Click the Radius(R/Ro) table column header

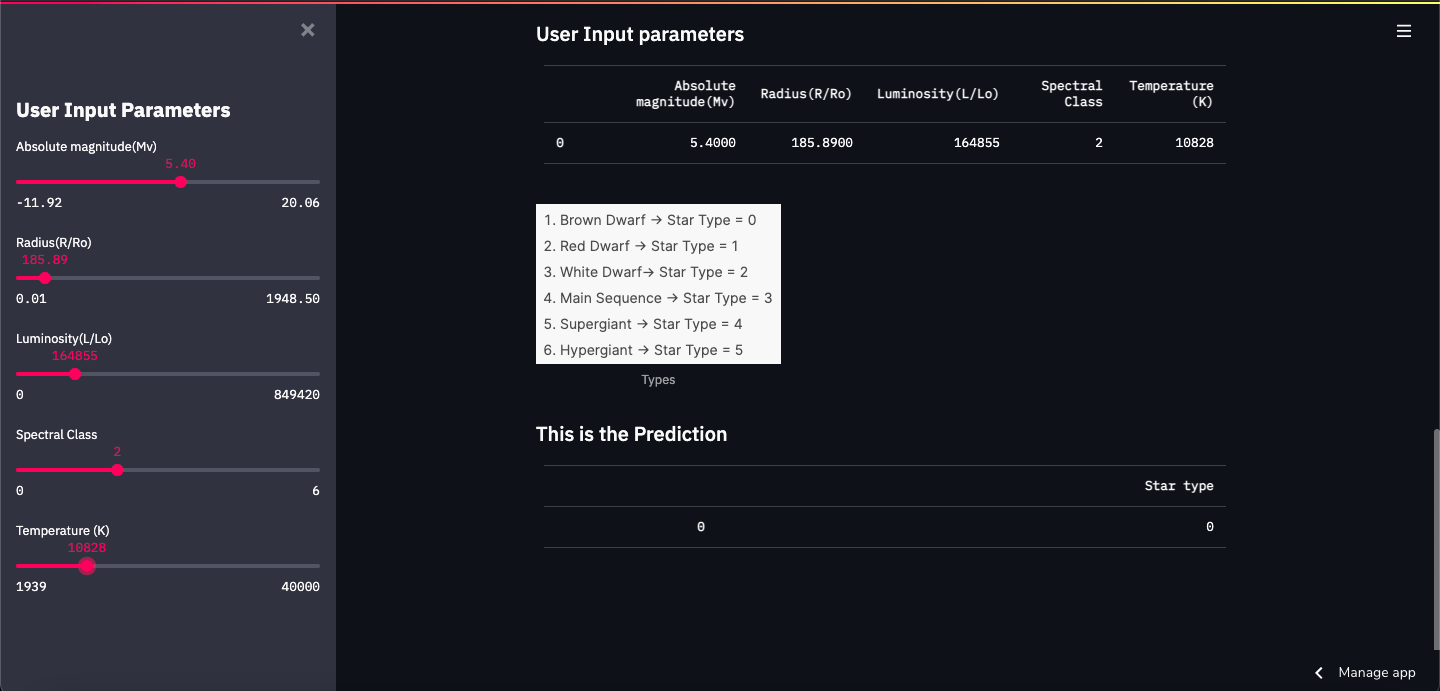pos(806,94)
